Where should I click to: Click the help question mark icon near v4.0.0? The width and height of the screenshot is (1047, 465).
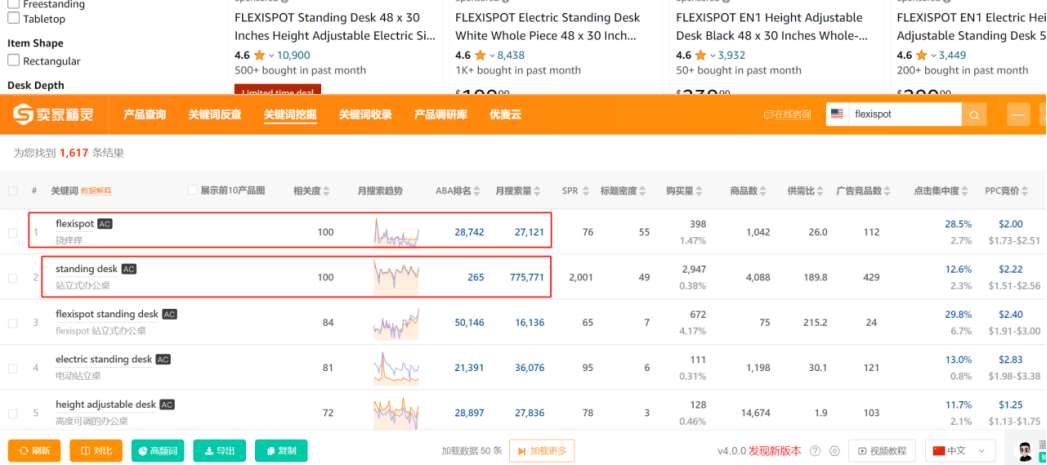pos(815,451)
